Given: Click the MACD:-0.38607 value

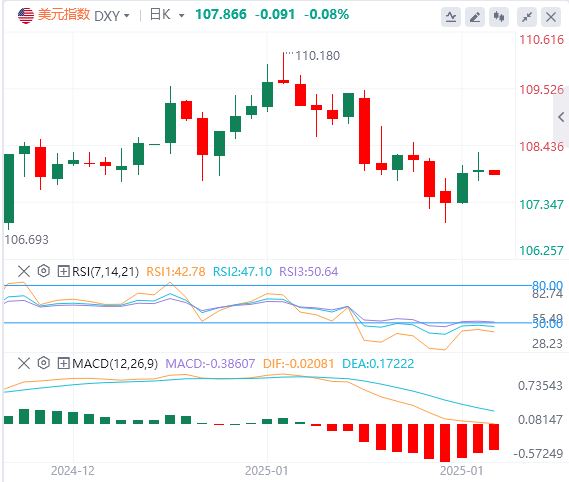Looking at the screenshot, I should pos(210,363).
